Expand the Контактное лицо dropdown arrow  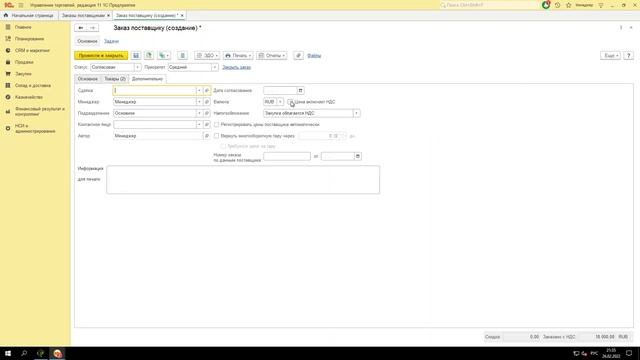click(199, 124)
